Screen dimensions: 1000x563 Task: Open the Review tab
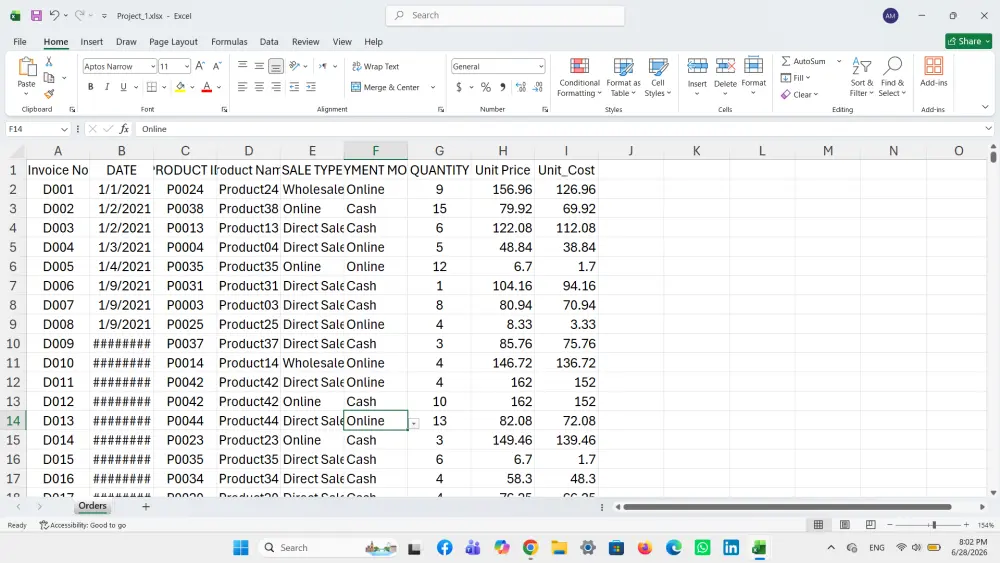[305, 41]
